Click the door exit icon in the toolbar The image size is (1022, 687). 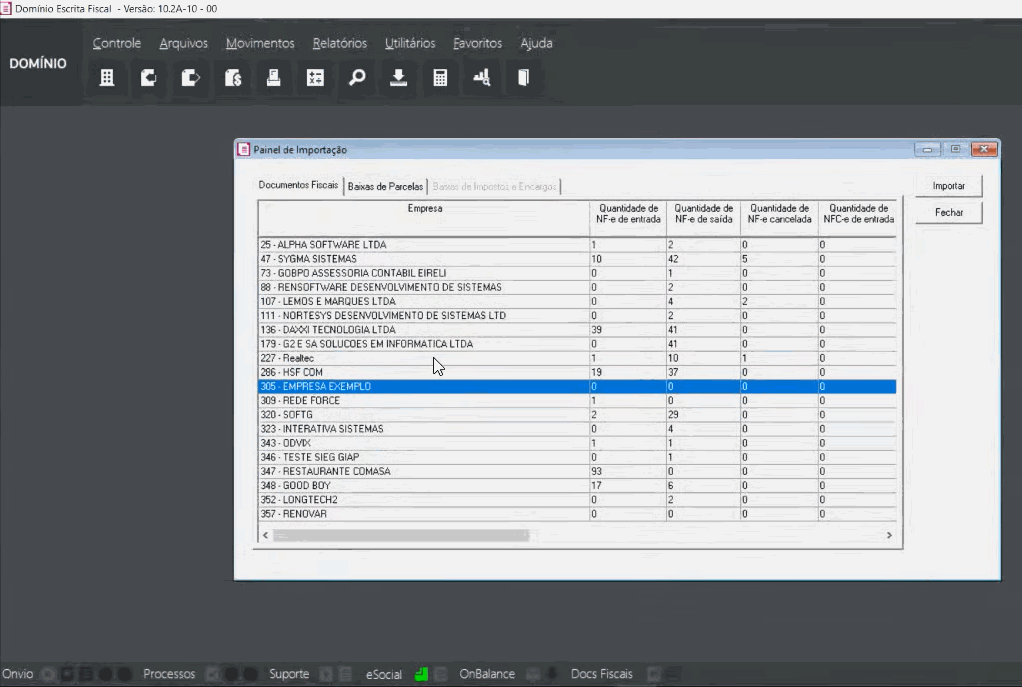(523, 78)
